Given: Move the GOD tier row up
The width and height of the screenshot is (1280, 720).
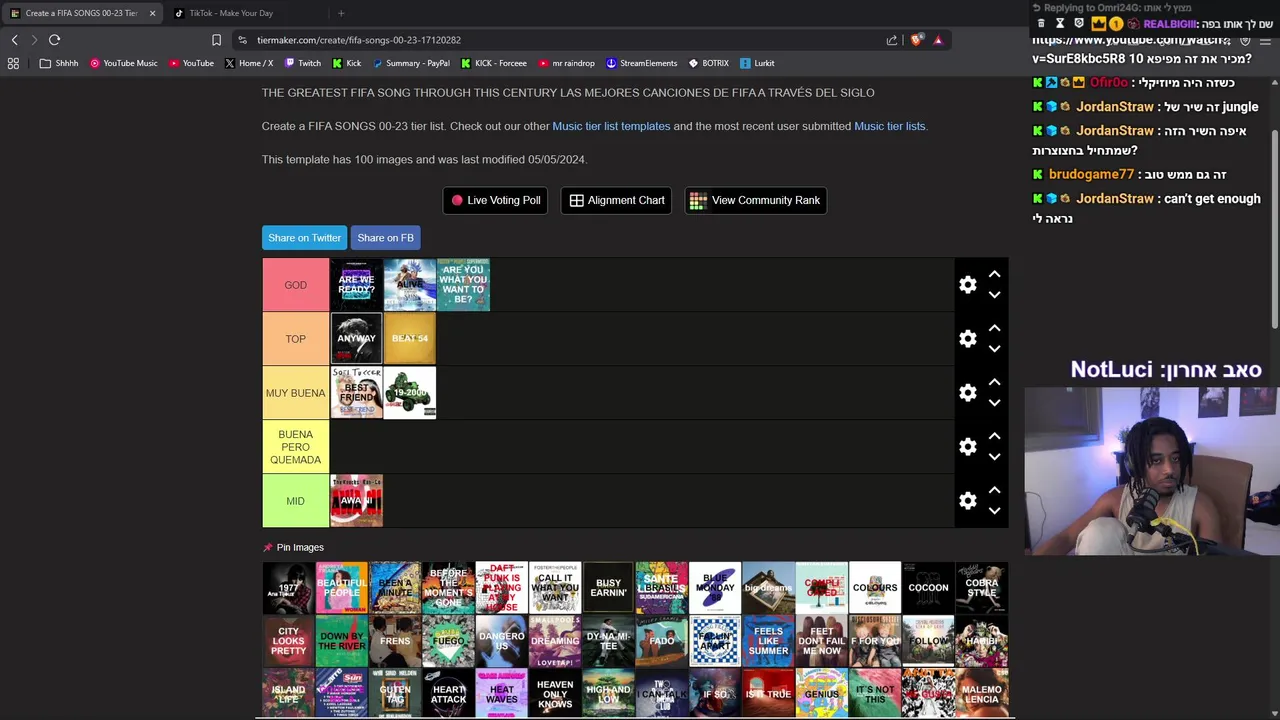Looking at the screenshot, I should point(994,274).
